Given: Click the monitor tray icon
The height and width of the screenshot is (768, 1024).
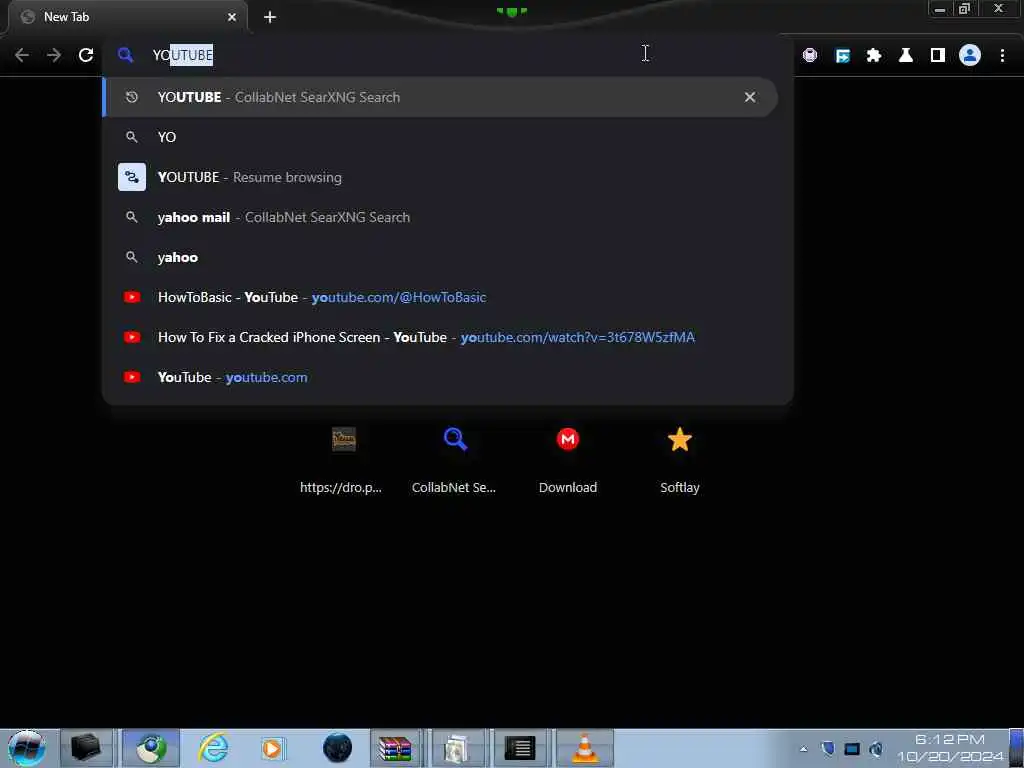Looking at the screenshot, I should (852, 749).
